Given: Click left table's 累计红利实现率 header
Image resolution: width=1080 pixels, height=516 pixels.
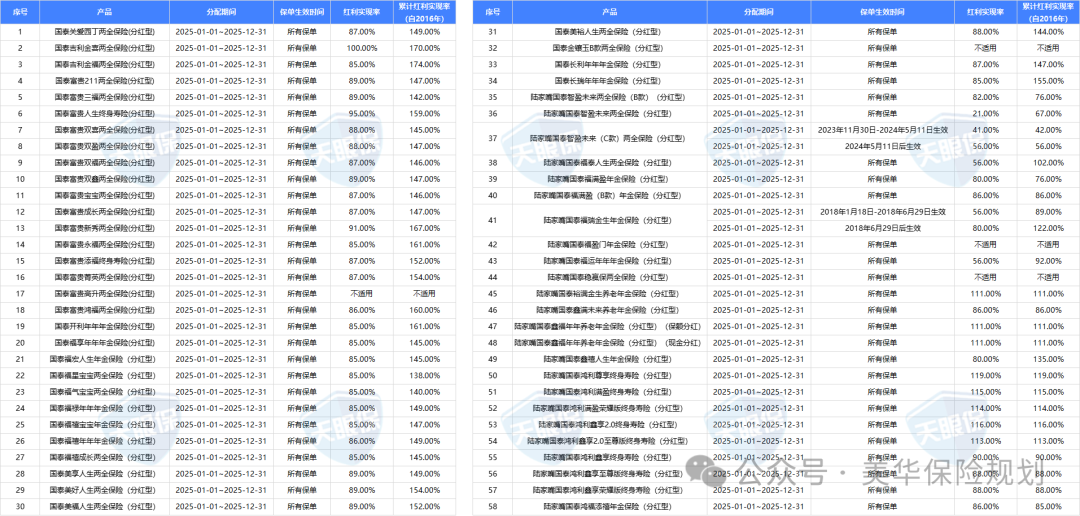Looking at the screenshot, I should pos(424,12).
